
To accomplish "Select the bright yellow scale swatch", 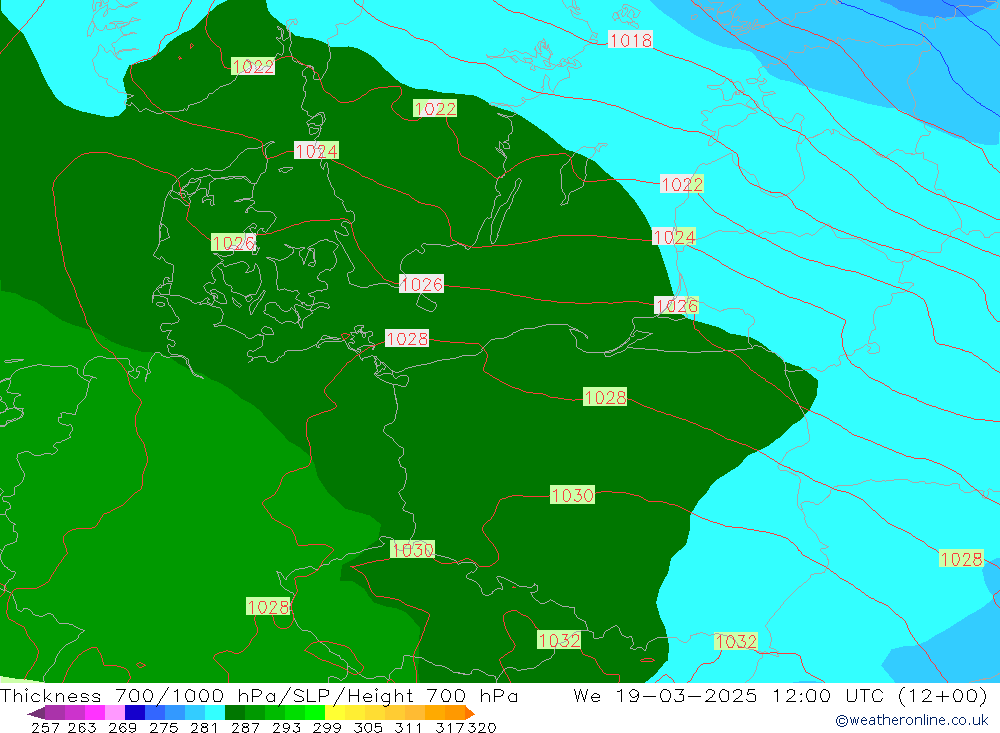I will (x=335, y=713).
